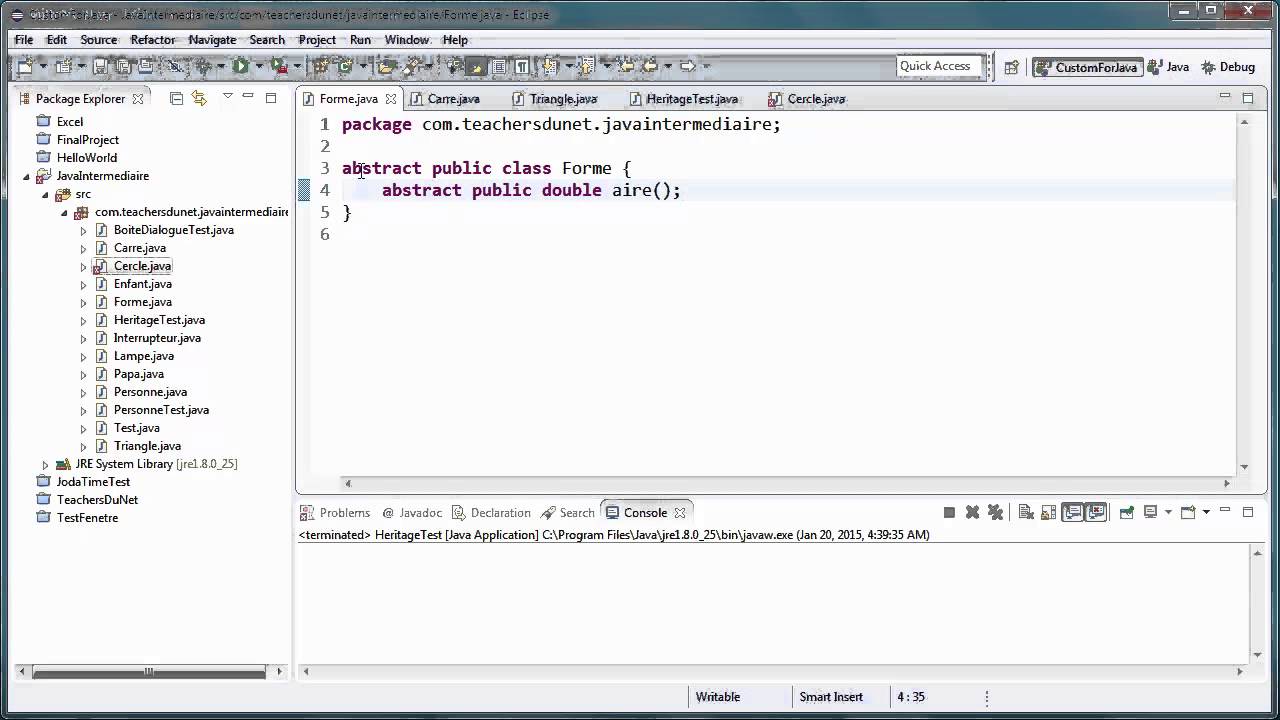
Task: Click Remove Launch console icon
Action: 972,512
